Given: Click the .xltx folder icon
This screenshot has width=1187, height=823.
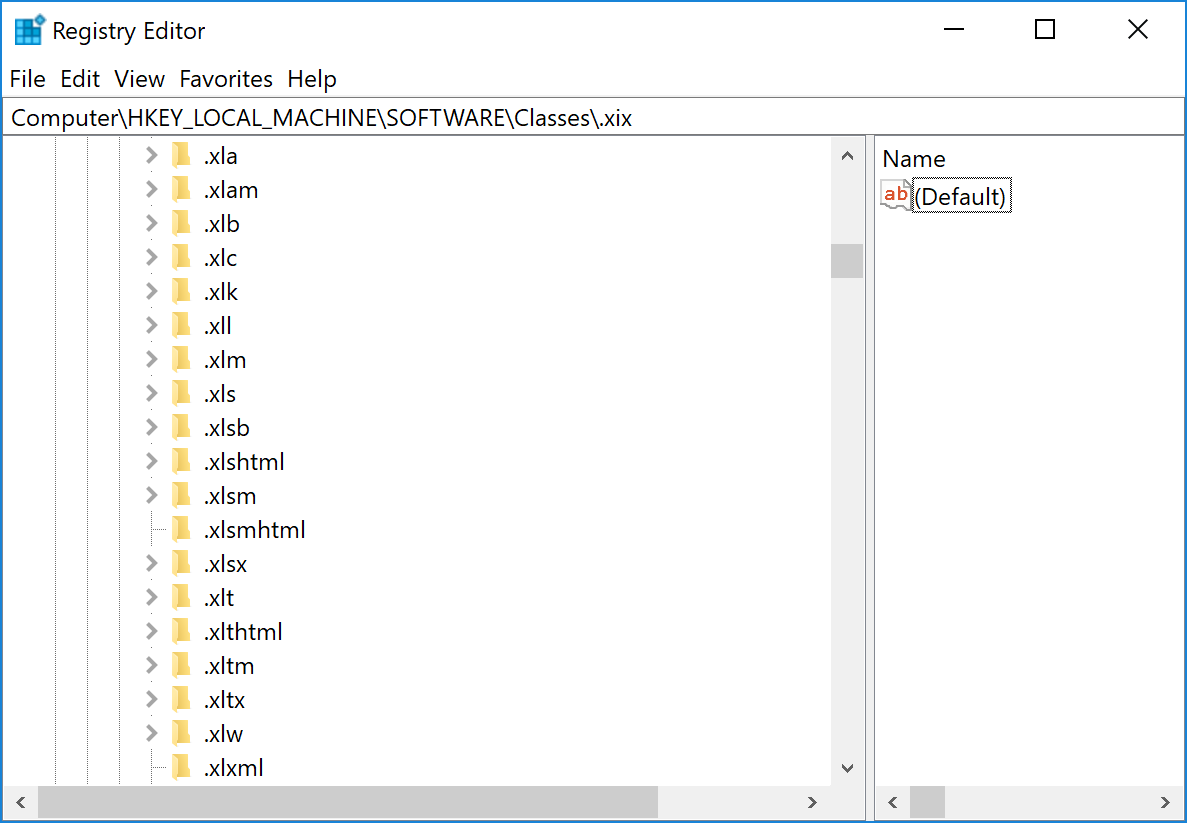Looking at the screenshot, I should coord(181,700).
